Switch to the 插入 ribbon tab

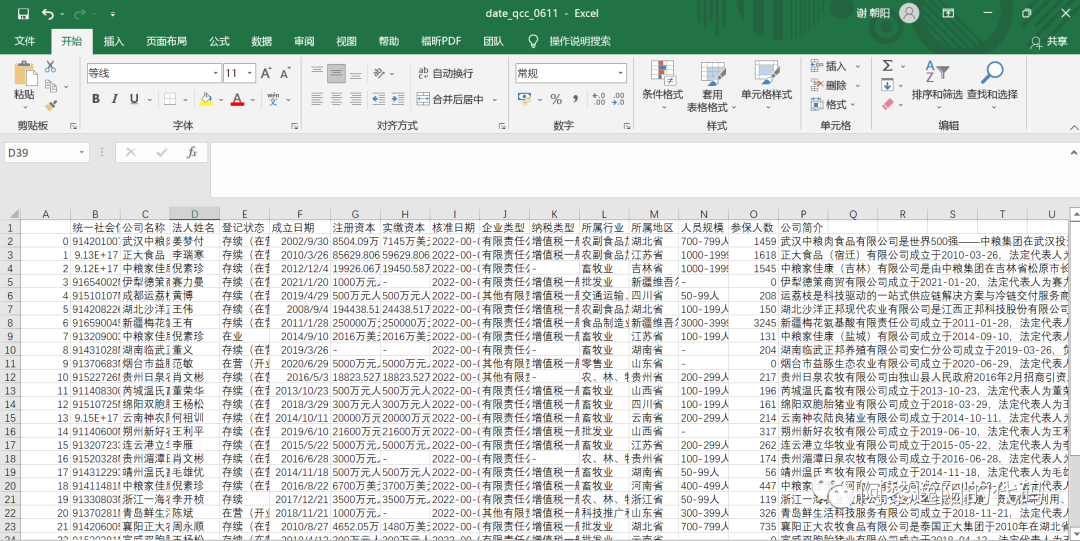tap(114, 41)
